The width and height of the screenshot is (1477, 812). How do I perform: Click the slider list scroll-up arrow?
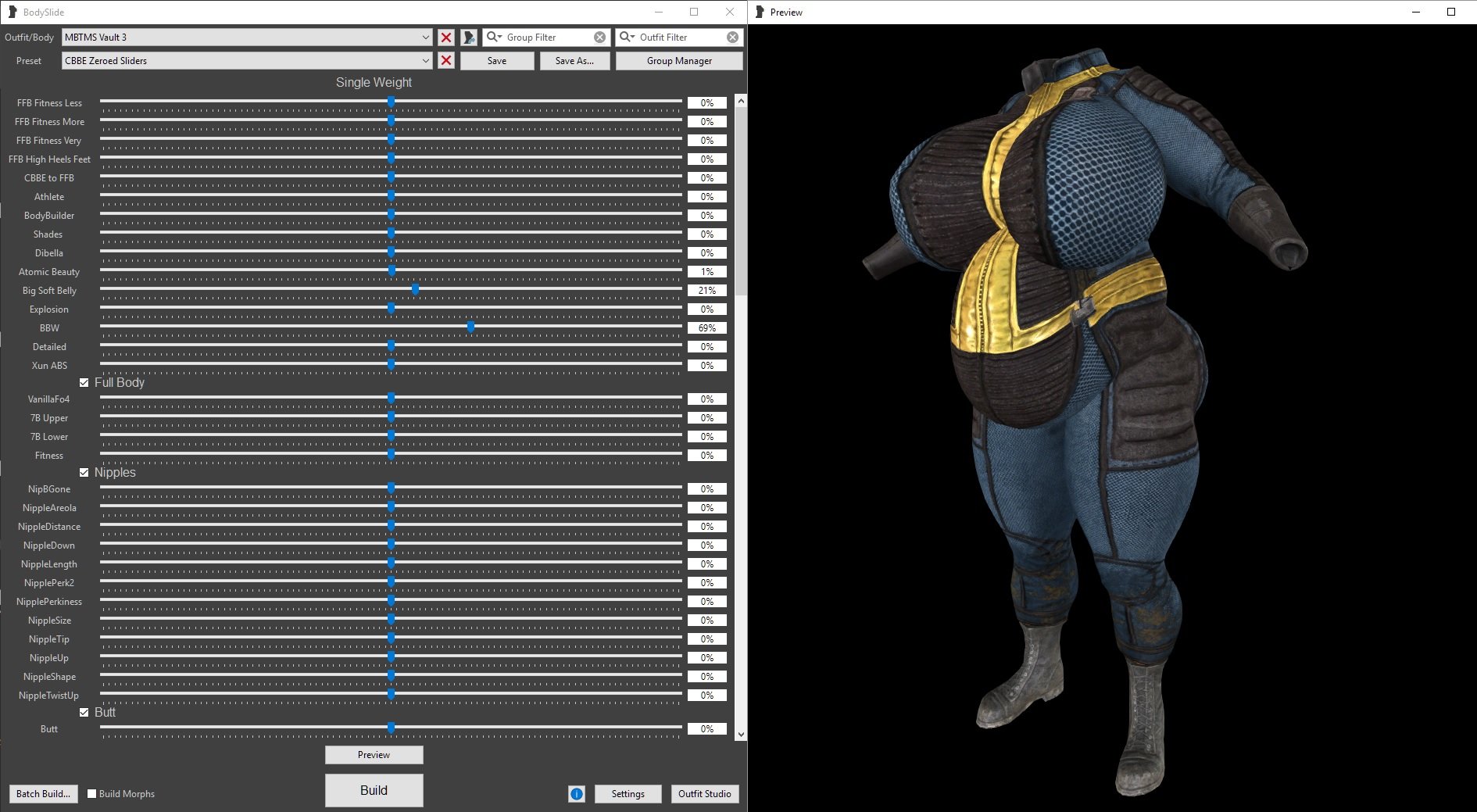tap(741, 101)
